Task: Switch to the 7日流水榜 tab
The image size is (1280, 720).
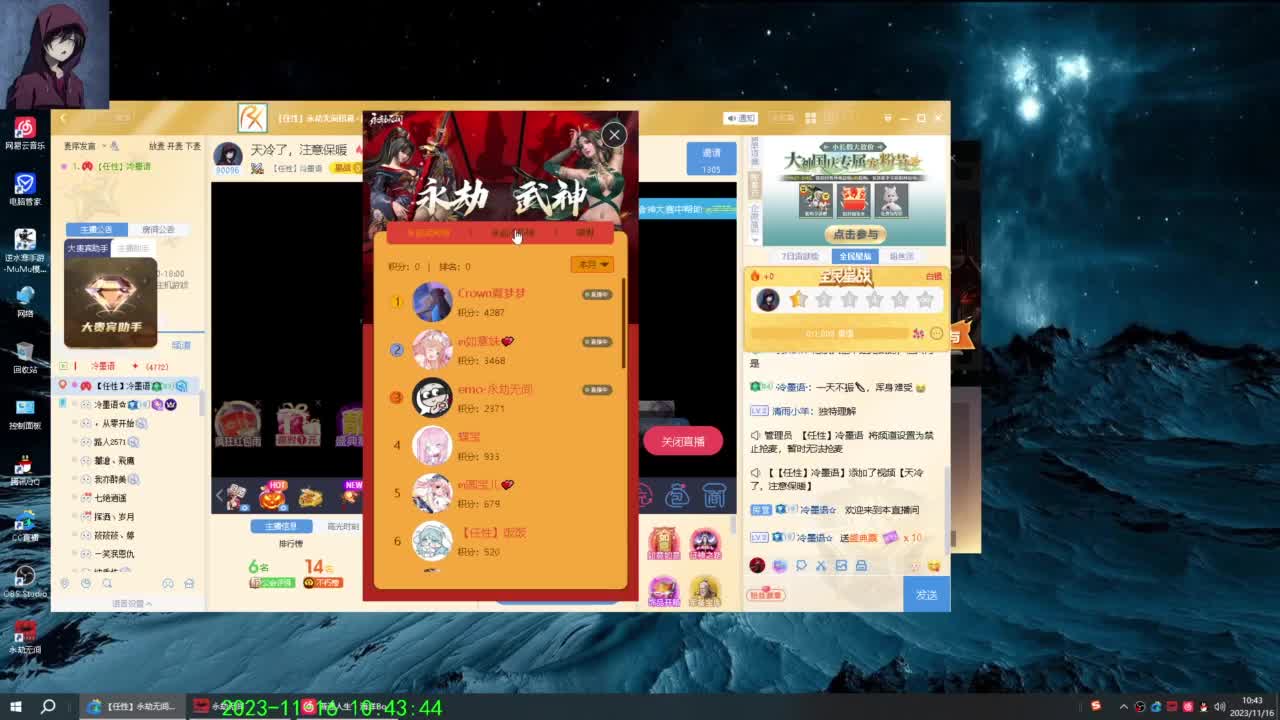Action: 801,256
